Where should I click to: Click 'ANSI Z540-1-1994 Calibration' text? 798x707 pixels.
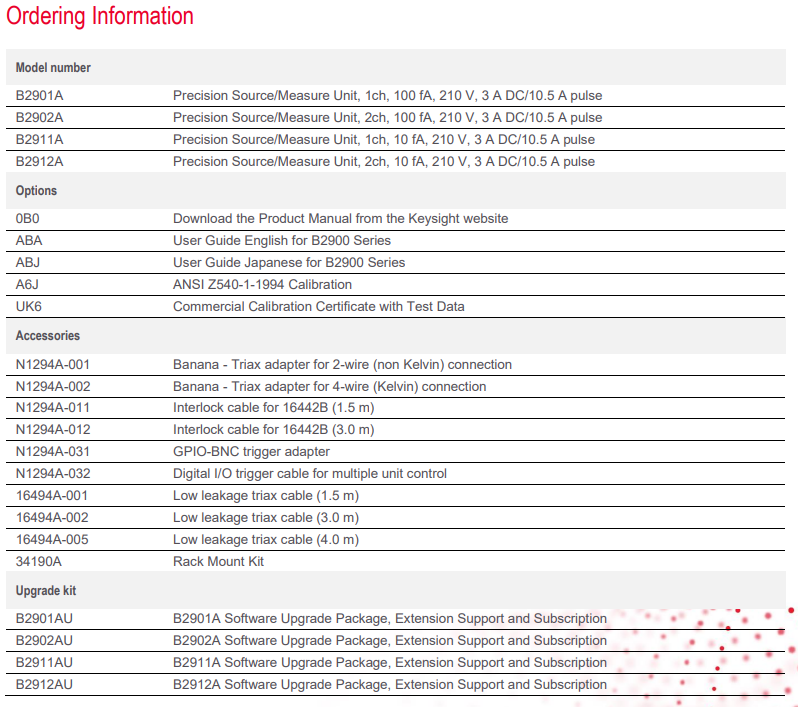262,285
